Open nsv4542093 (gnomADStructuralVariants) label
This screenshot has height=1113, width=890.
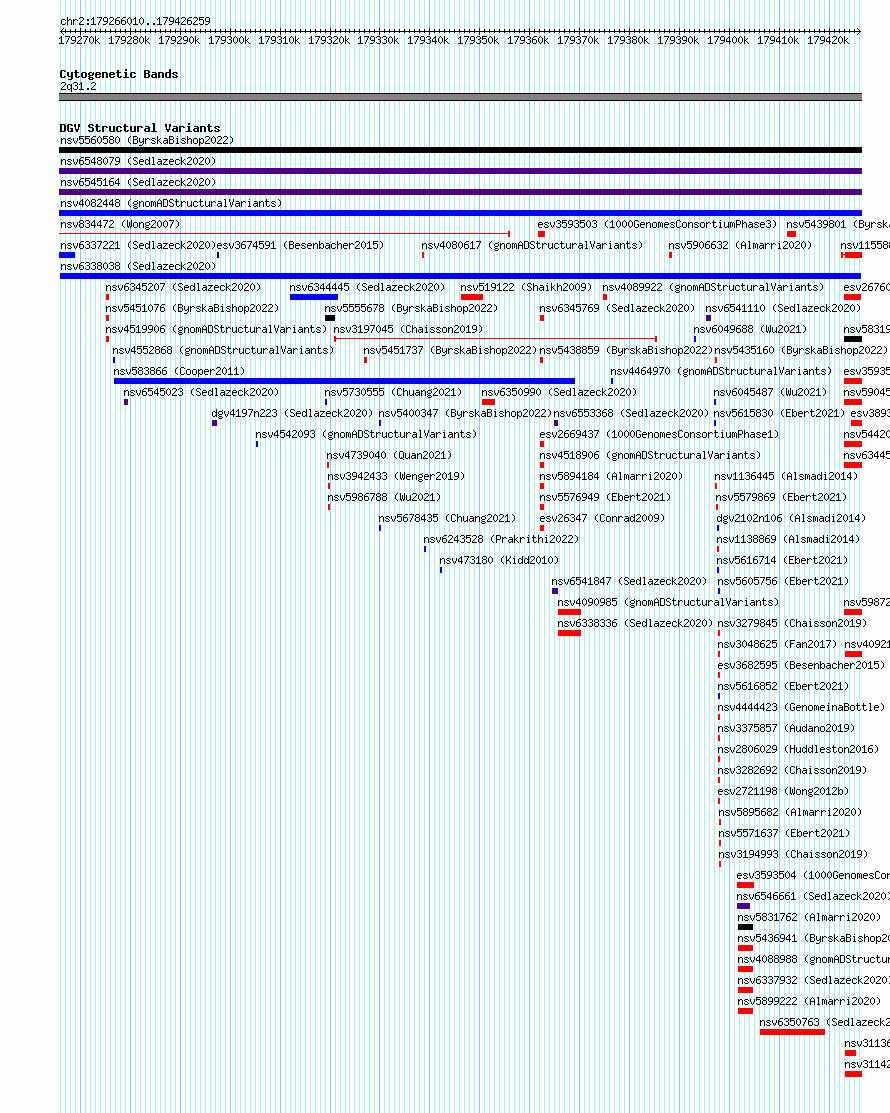pyautogui.click(x=366, y=434)
